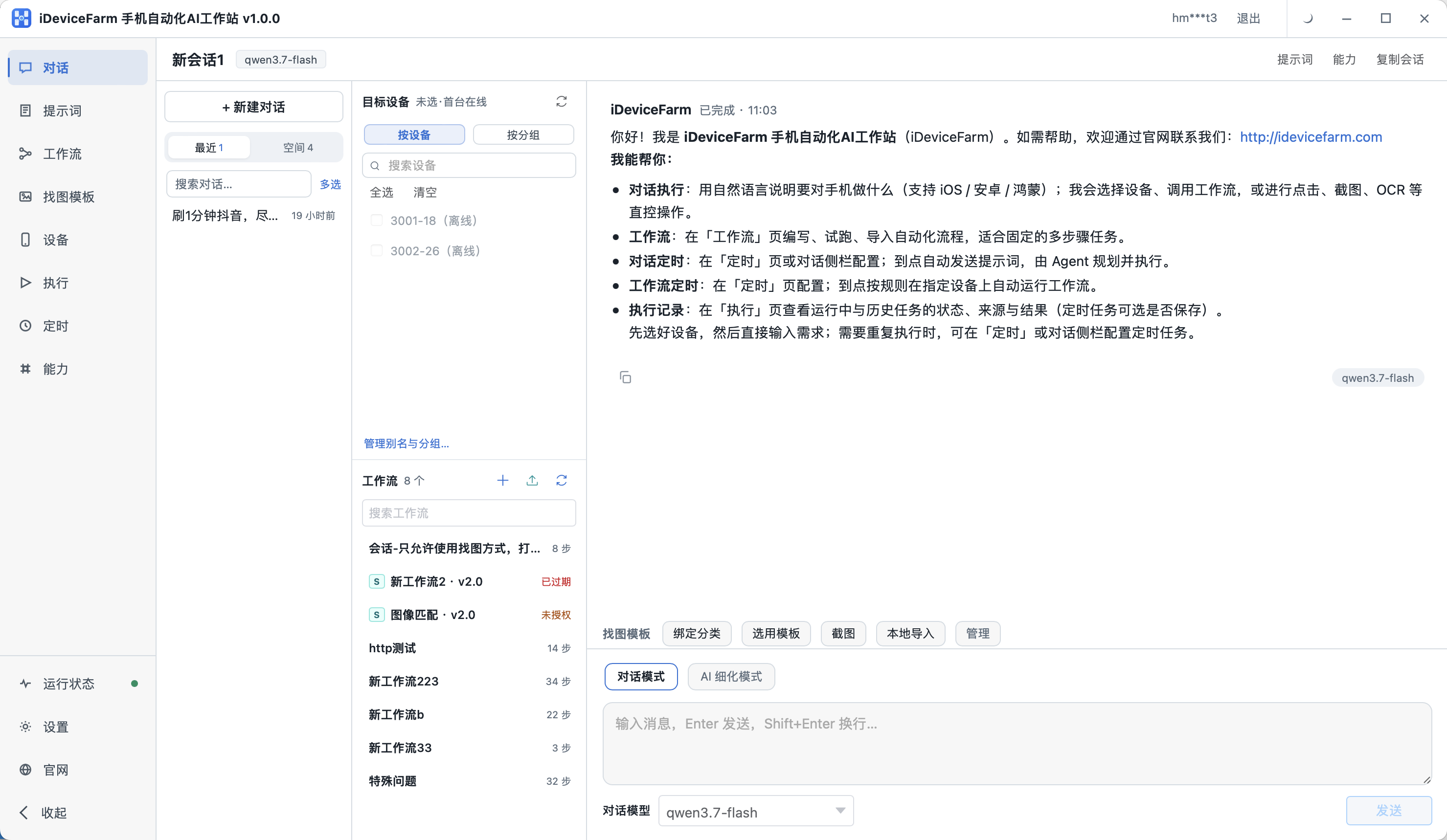The width and height of the screenshot is (1447, 840).
Task: Go to the 工作流 sidebar page
Action: [x=77, y=154]
